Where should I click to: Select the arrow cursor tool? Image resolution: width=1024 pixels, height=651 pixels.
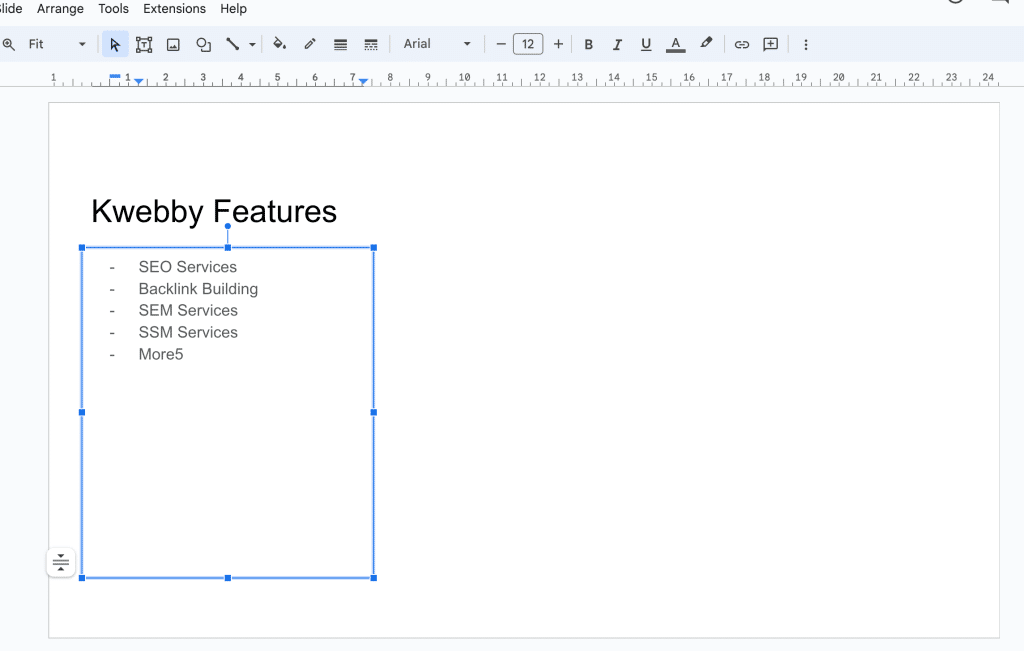[x=115, y=44]
